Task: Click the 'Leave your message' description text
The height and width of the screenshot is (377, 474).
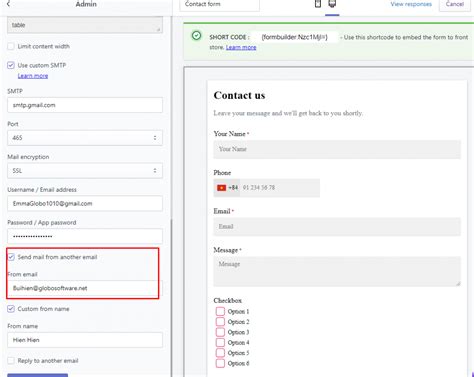Action: (x=288, y=113)
